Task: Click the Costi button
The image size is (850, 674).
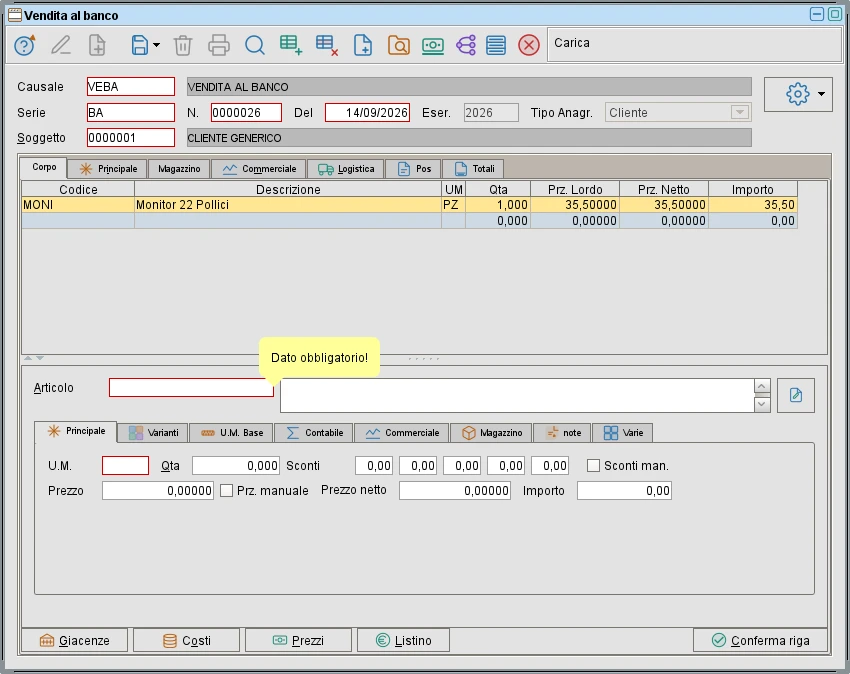Action: 186,640
